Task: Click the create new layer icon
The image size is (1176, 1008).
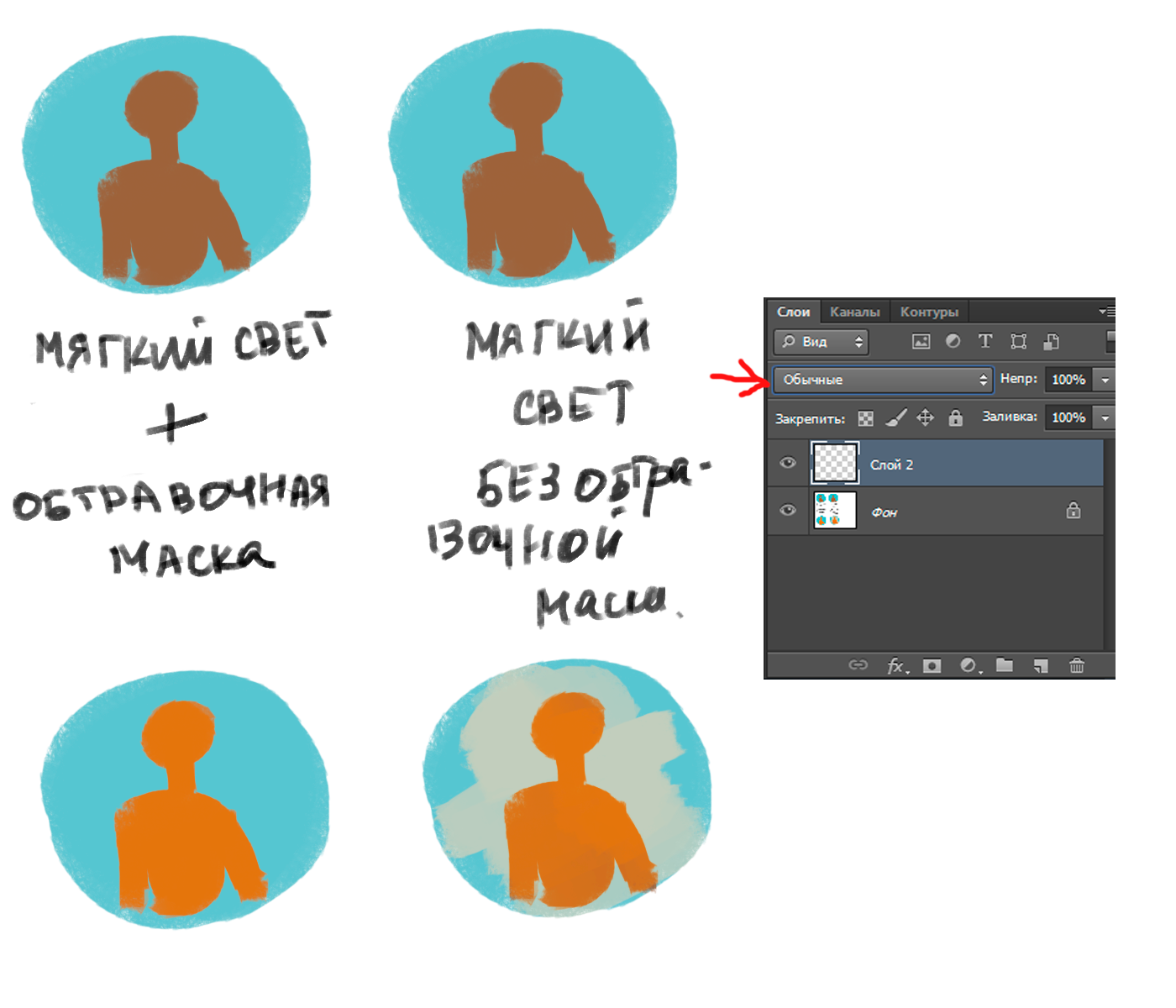Action: 1041,666
